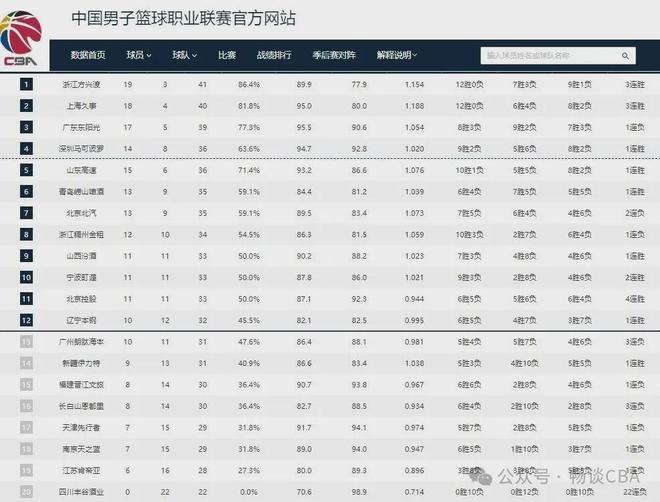Expand the 球队 dropdown menu
This screenshot has height=502, width=660.
pyautogui.click(x=184, y=55)
